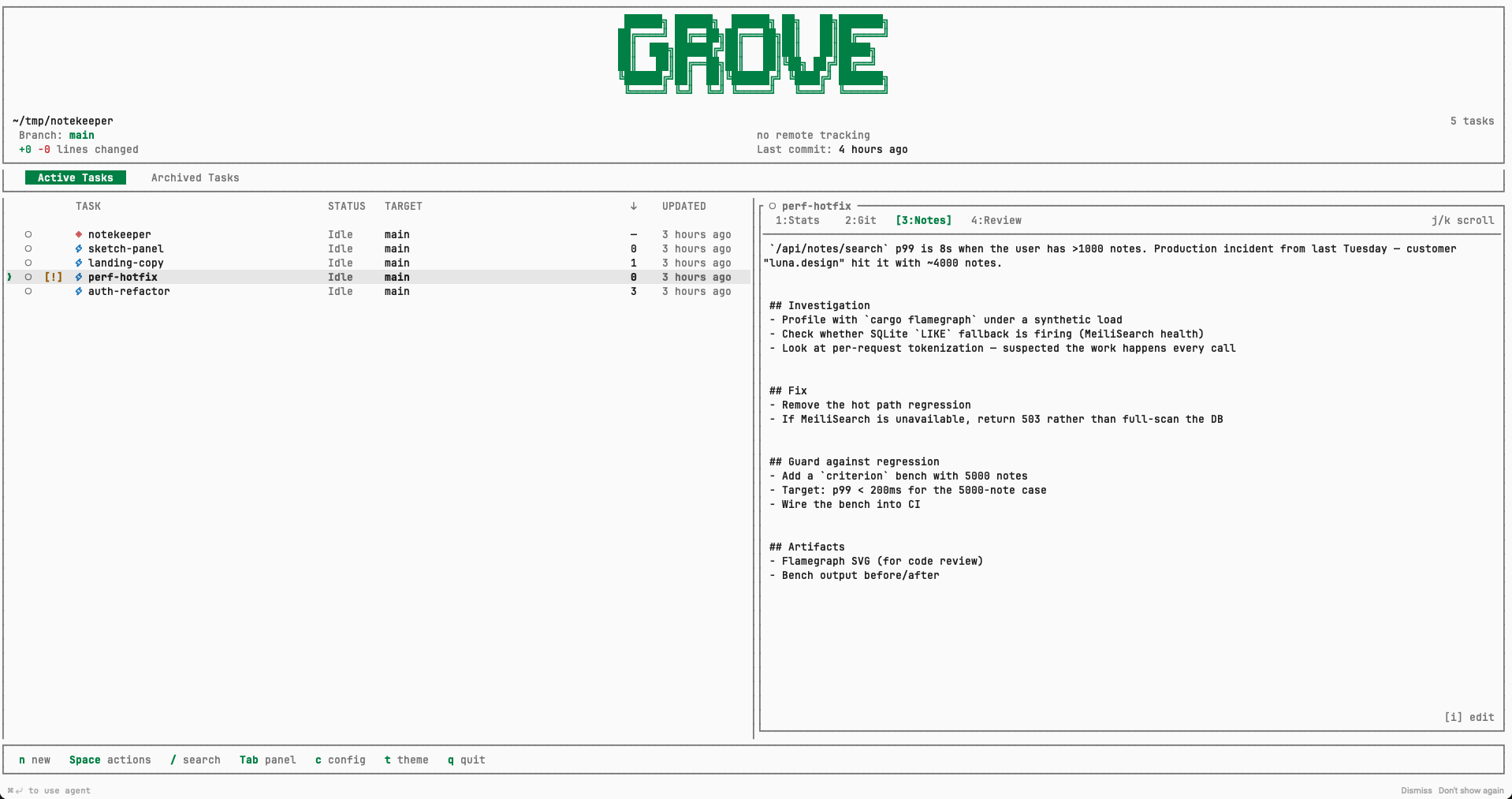Click the 'Last commit: 4 hours ago' text

coord(832,149)
